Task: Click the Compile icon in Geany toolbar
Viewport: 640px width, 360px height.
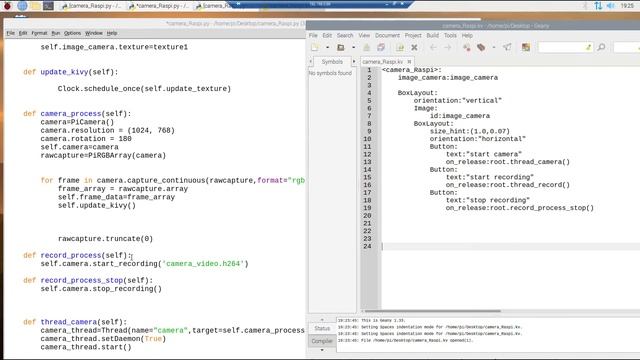Action: pyautogui.click(x=467, y=48)
